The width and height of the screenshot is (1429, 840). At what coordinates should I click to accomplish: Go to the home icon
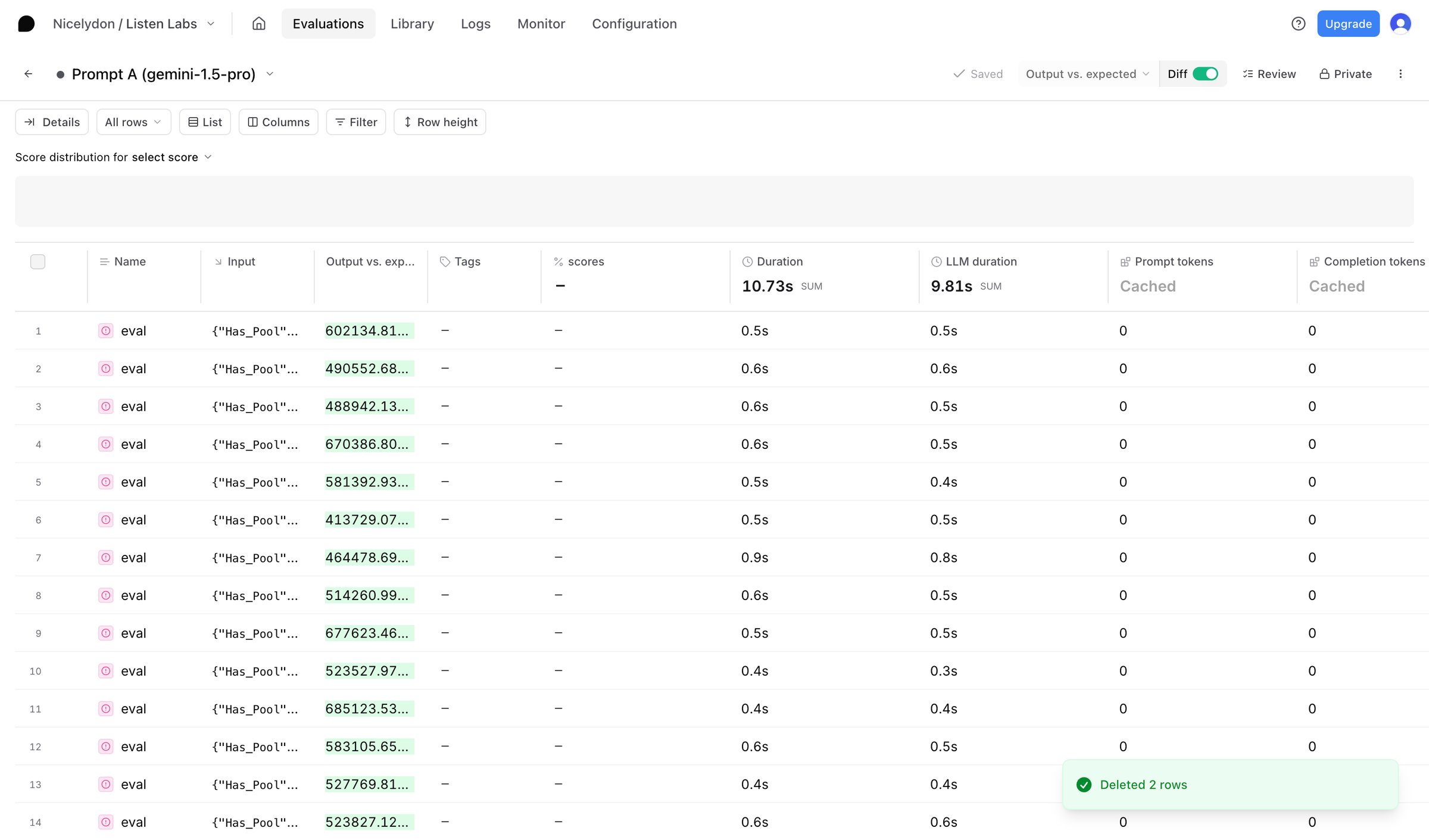[258, 24]
